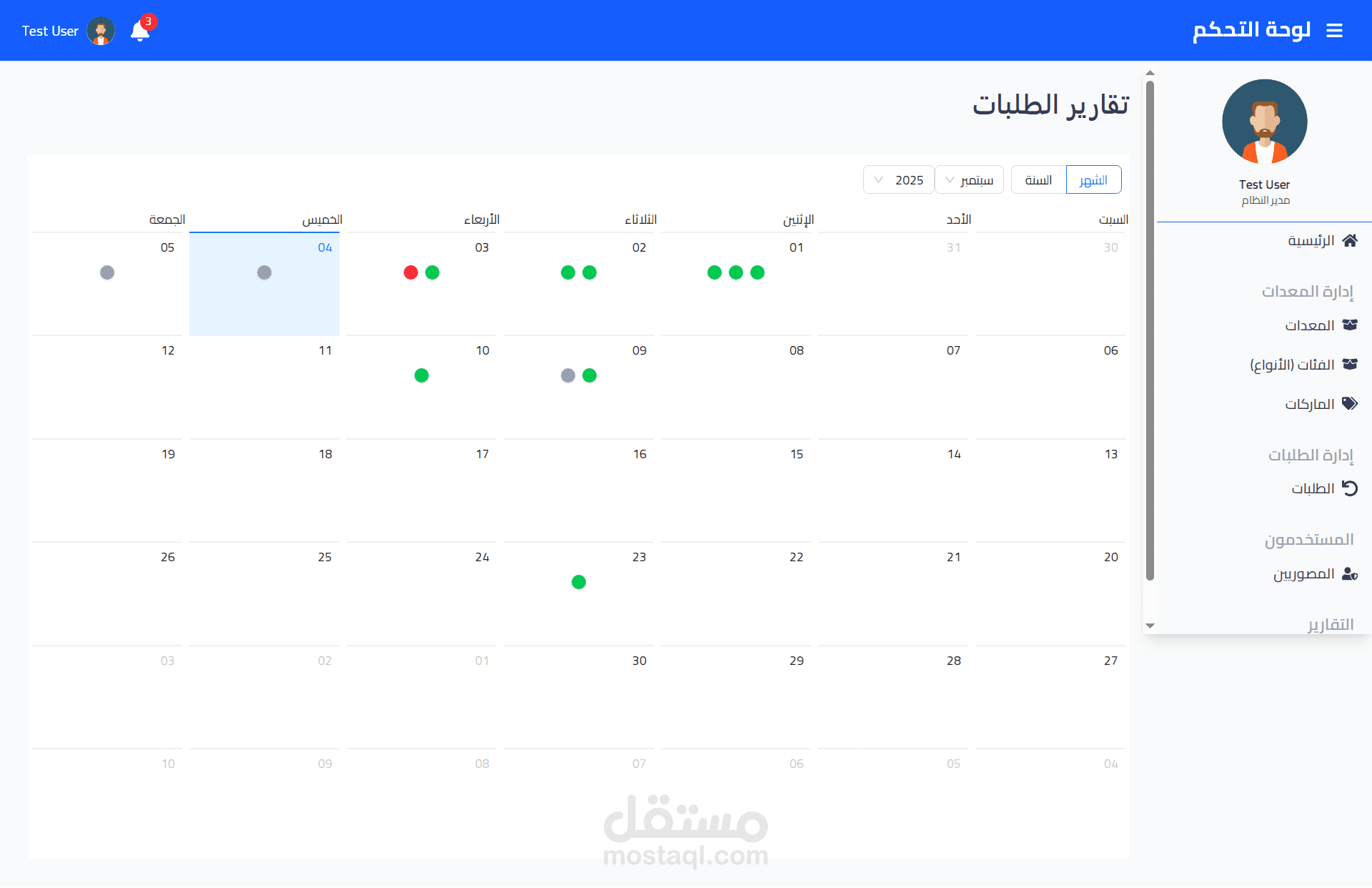Click the categories icon (الفئات)
The width and height of the screenshot is (1372, 888).
[1350, 365]
